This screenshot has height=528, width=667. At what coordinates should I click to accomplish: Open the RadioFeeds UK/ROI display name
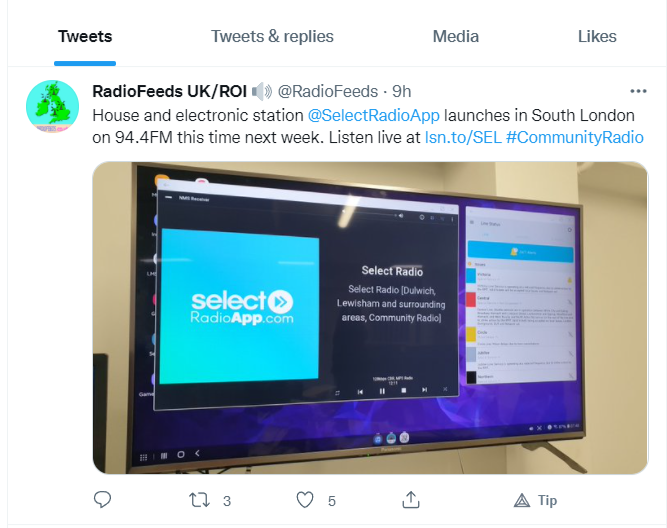click(169, 91)
